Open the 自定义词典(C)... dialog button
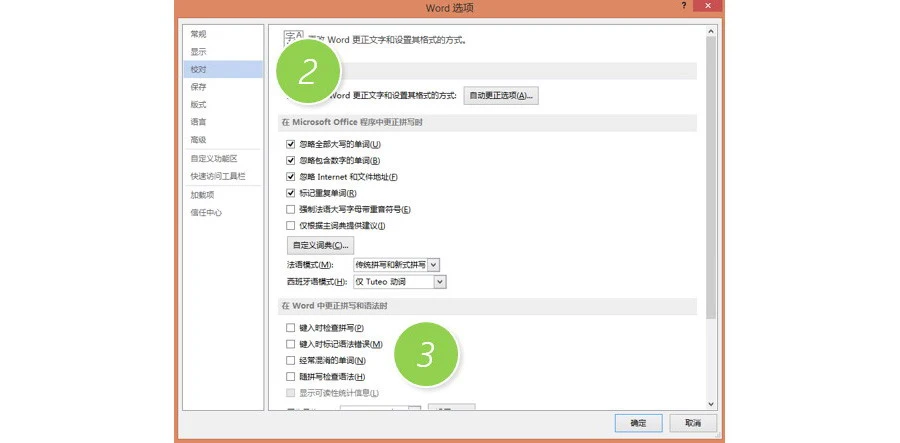 point(320,245)
